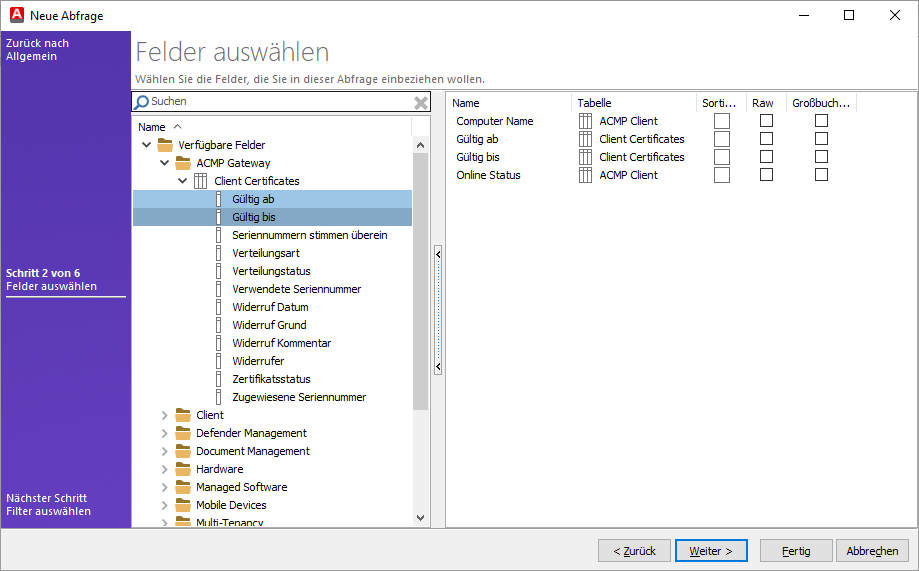Click the Verfügbare Felder folder icon
Viewport: 919px width, 571px height.
point(165,145)
